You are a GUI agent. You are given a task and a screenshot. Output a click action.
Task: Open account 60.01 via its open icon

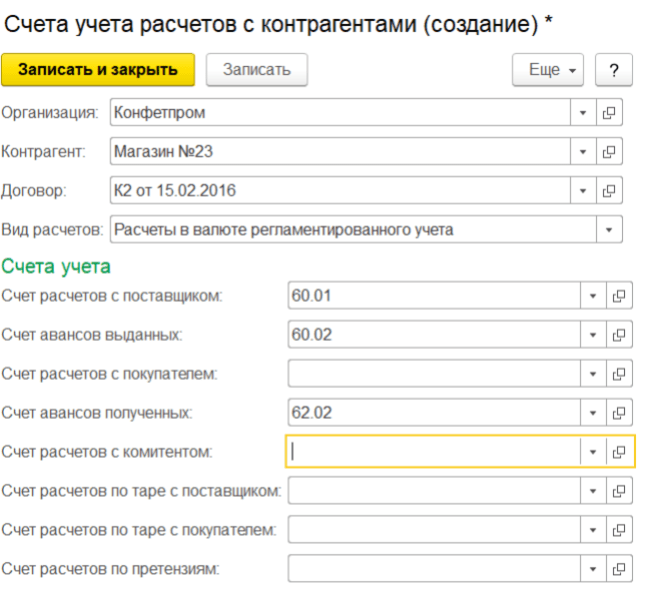click(x=620, y=296)
